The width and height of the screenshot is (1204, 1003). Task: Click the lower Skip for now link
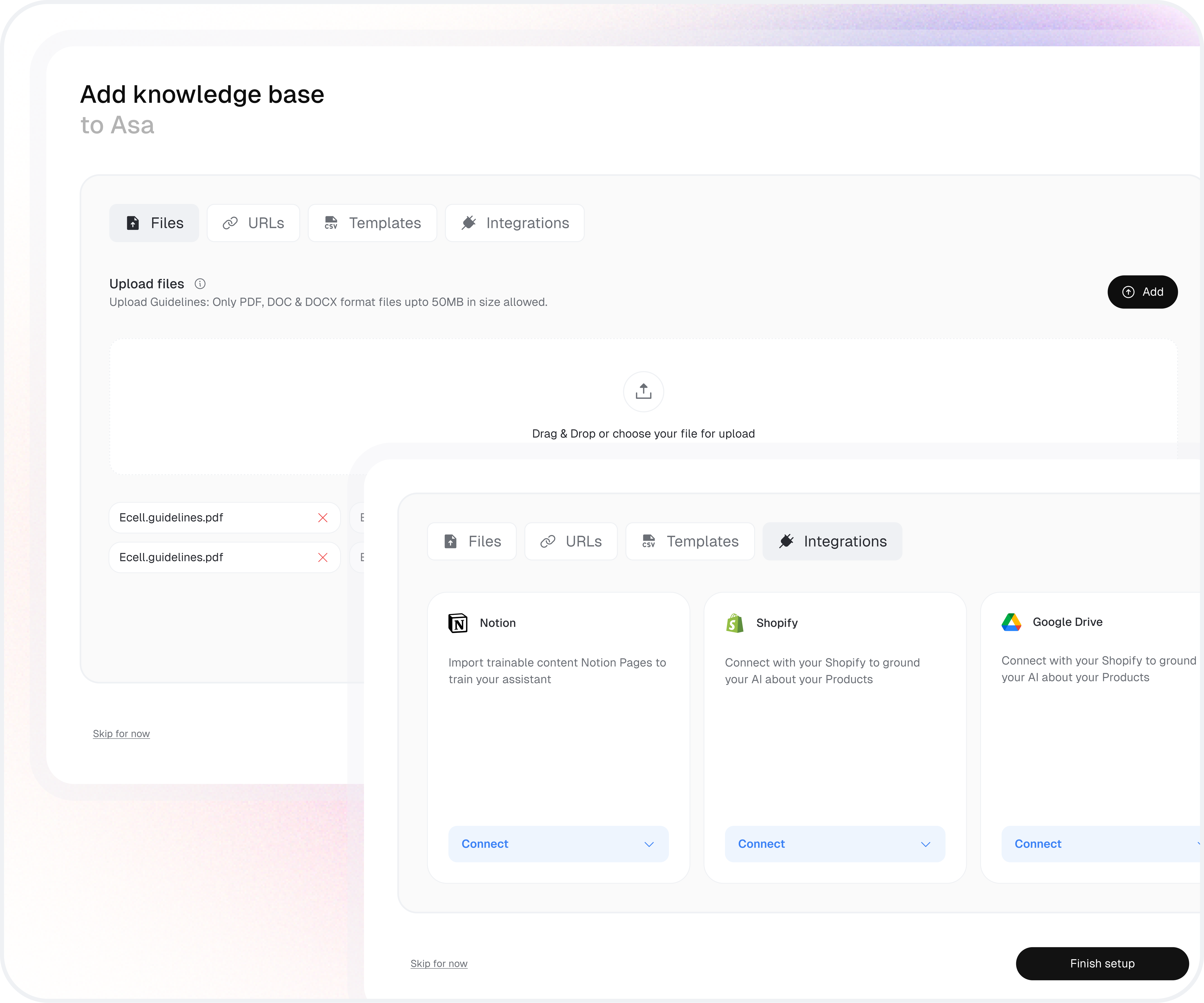click(439, 963)
